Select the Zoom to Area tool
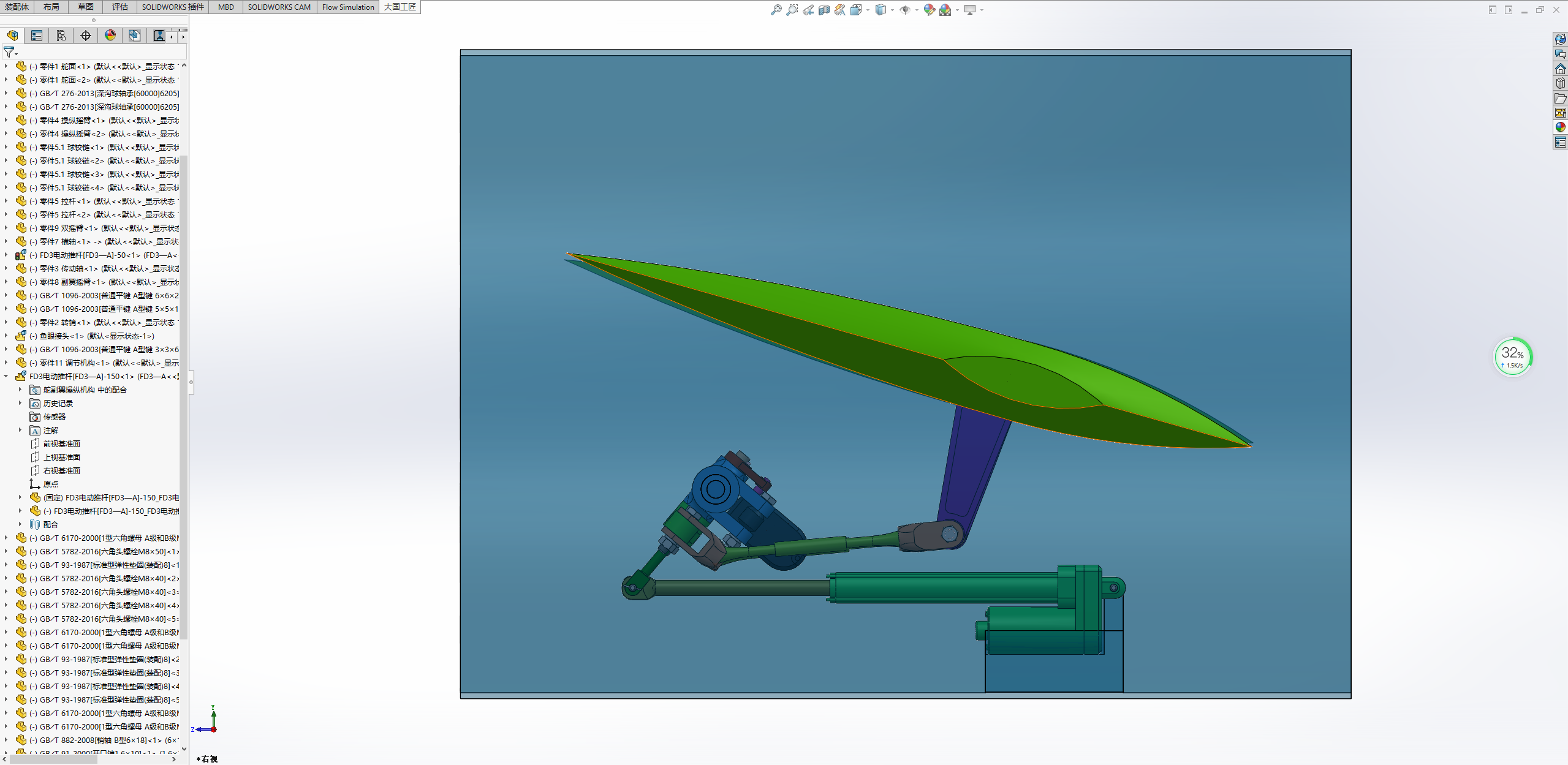 792,10
